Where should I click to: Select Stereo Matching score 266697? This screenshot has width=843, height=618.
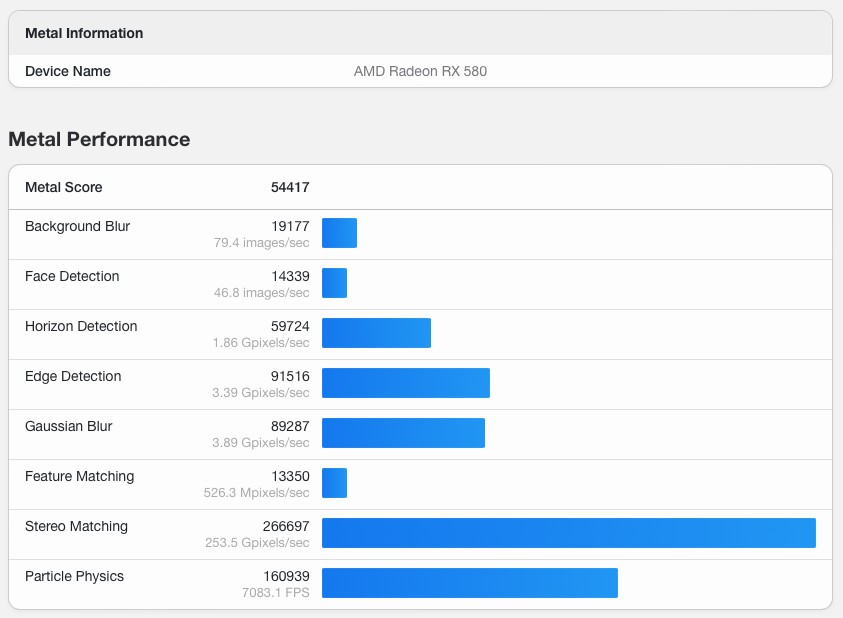click(x=286, y=527)
